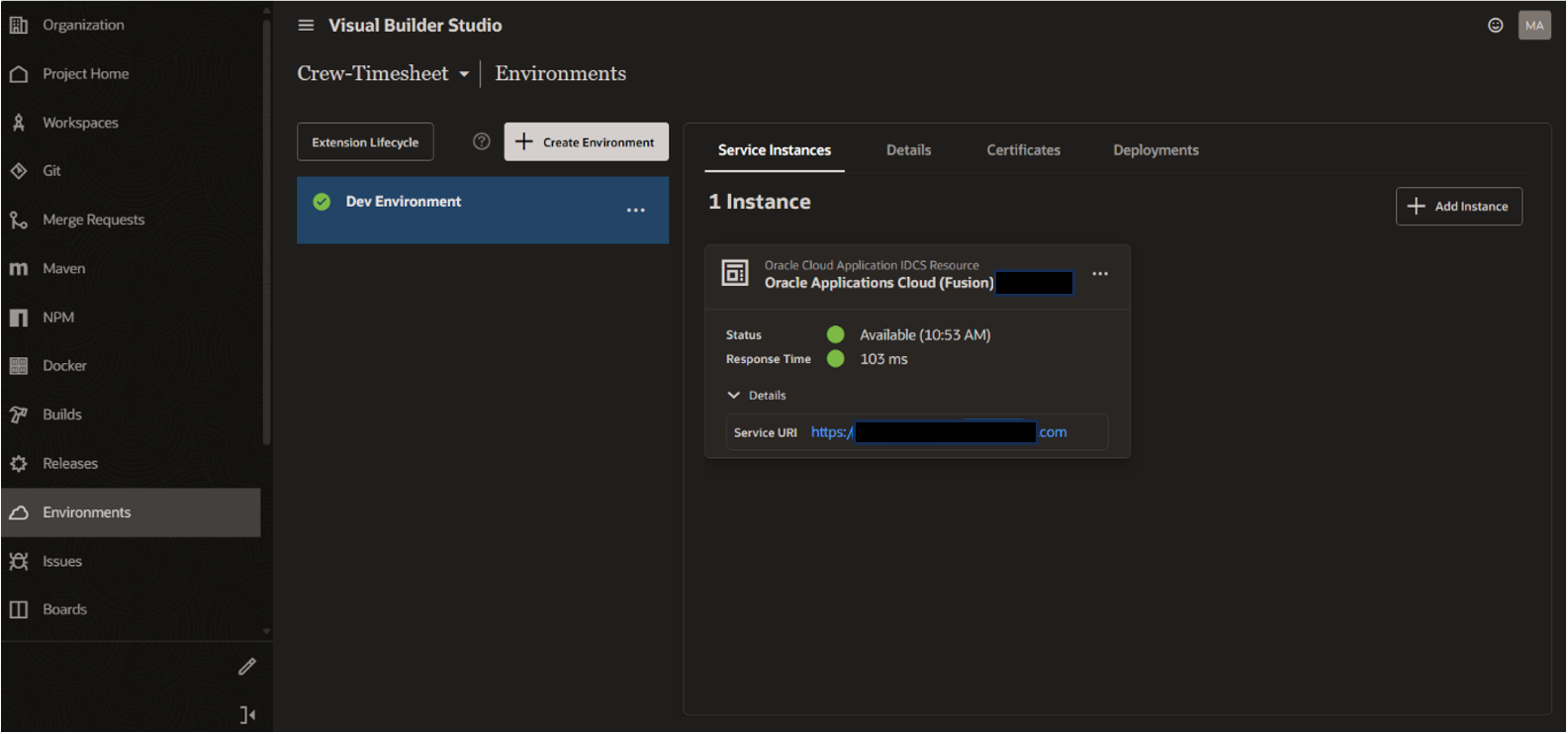Screen dimensions: 1568x734
Task: Open Docker from the sidebar
Action: [64, 366]
